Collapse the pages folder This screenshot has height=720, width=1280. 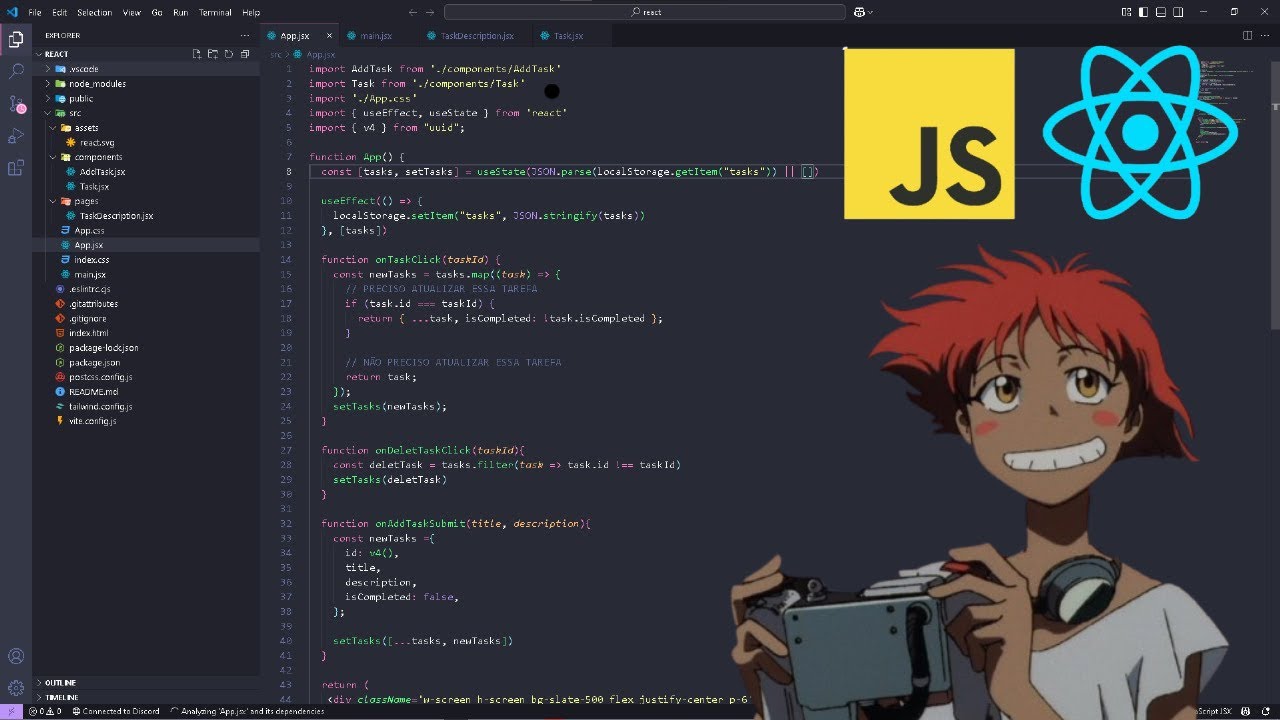(54, 201)
